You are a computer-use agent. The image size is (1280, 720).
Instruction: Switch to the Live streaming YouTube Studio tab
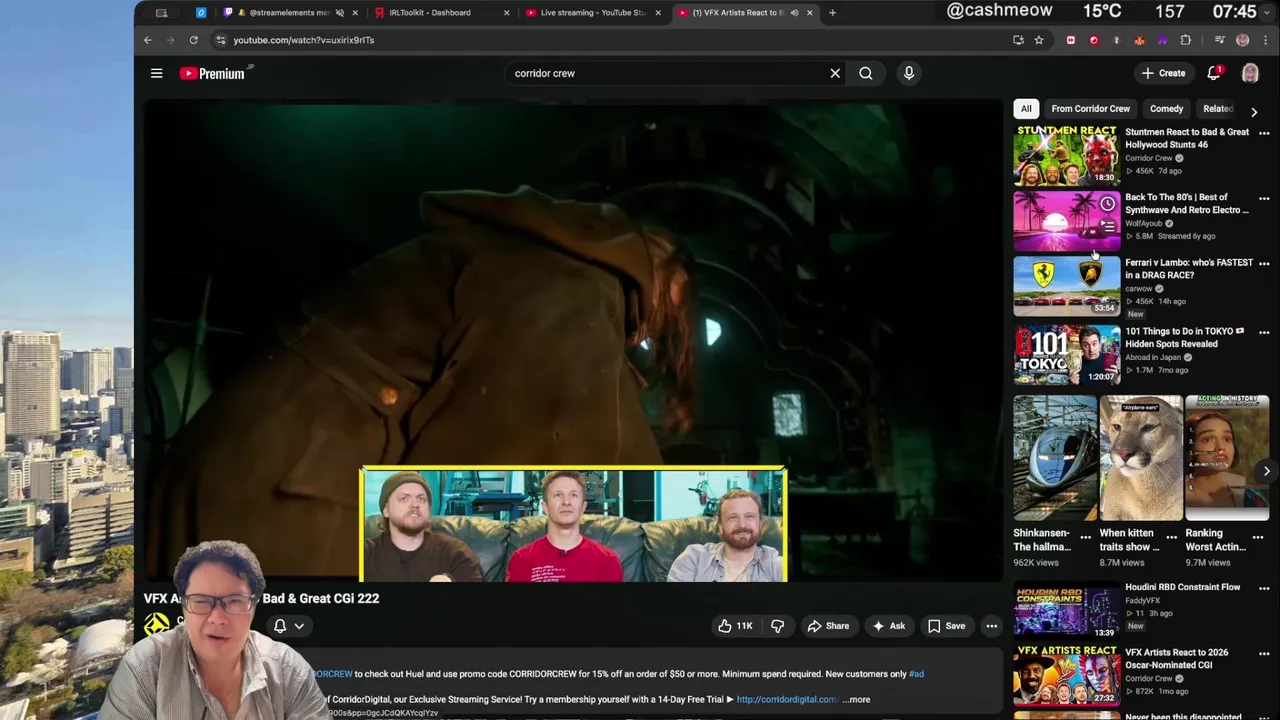pos(592,13)
